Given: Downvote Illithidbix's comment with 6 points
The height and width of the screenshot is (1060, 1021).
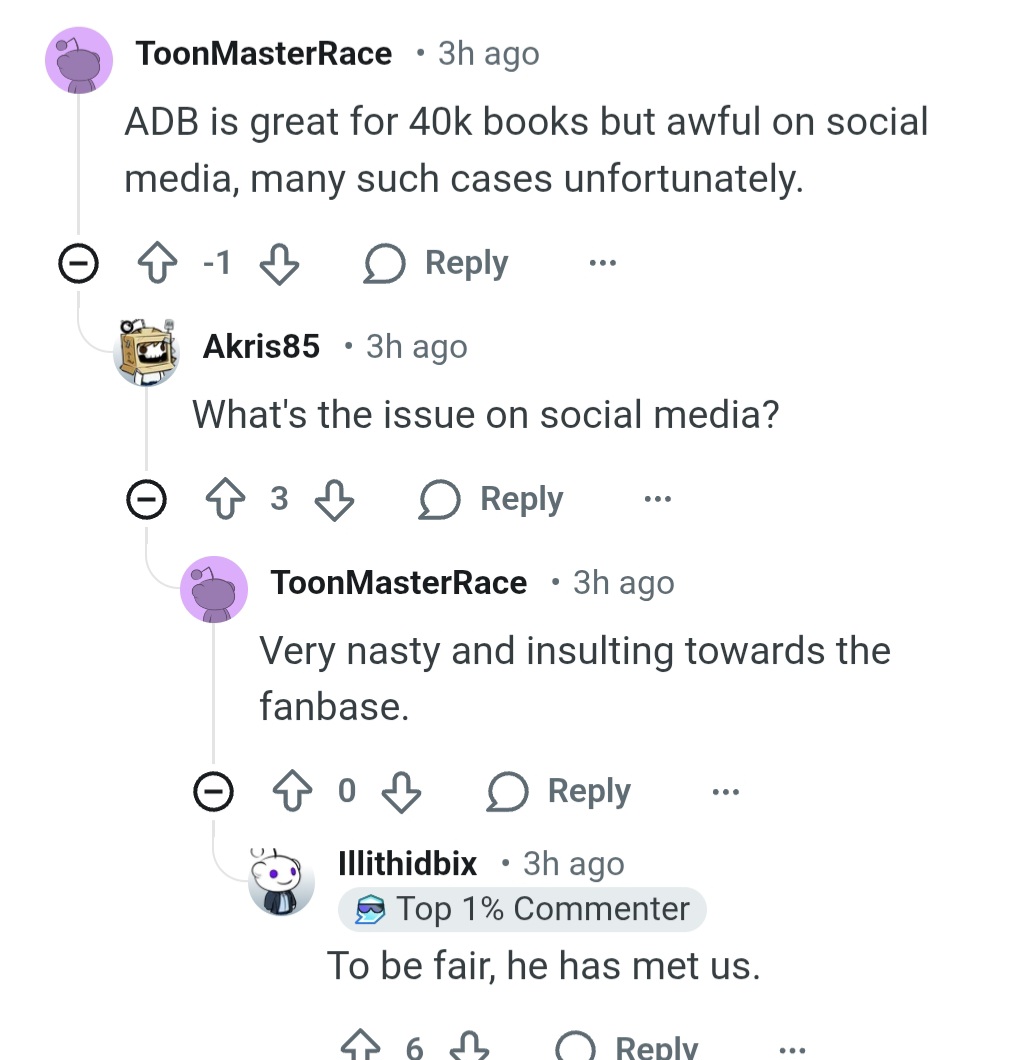Looking at the screenshot, I should pos(468,1047).
